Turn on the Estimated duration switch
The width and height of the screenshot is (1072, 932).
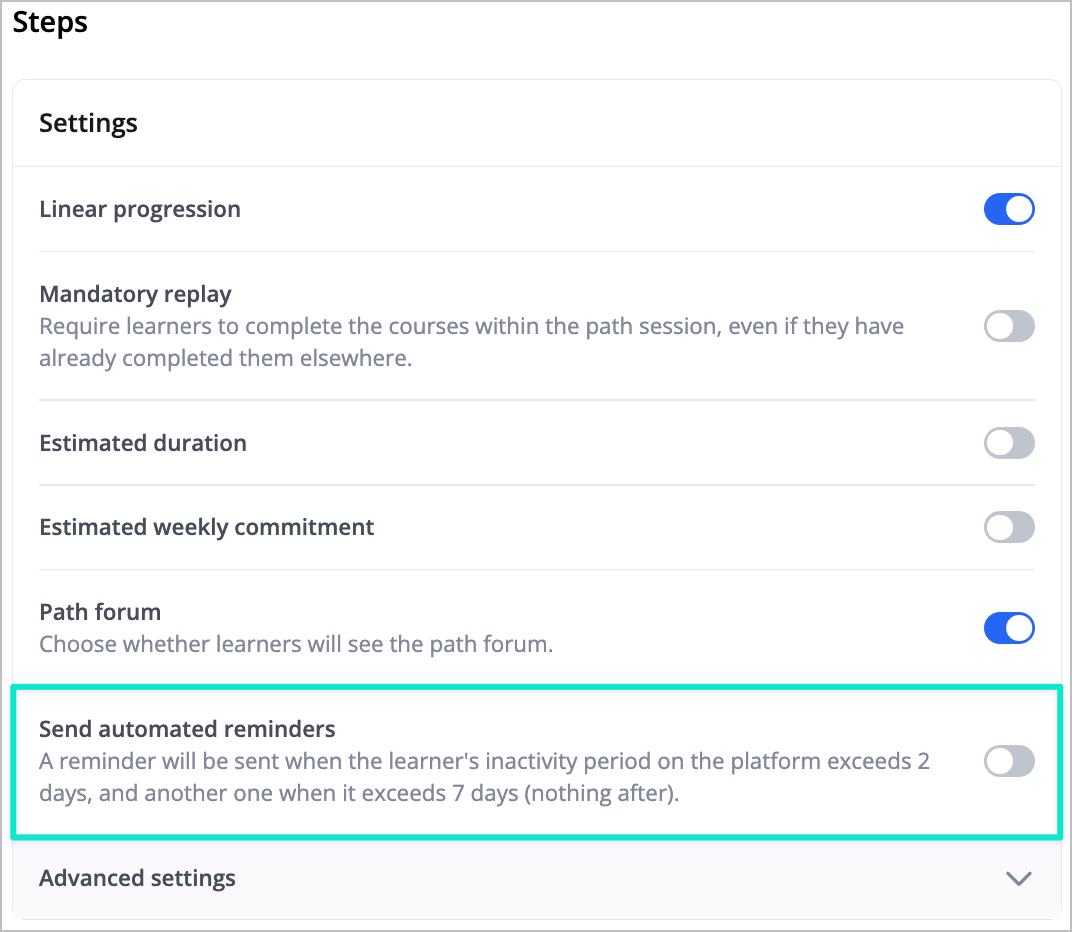tap(1009, 443)
